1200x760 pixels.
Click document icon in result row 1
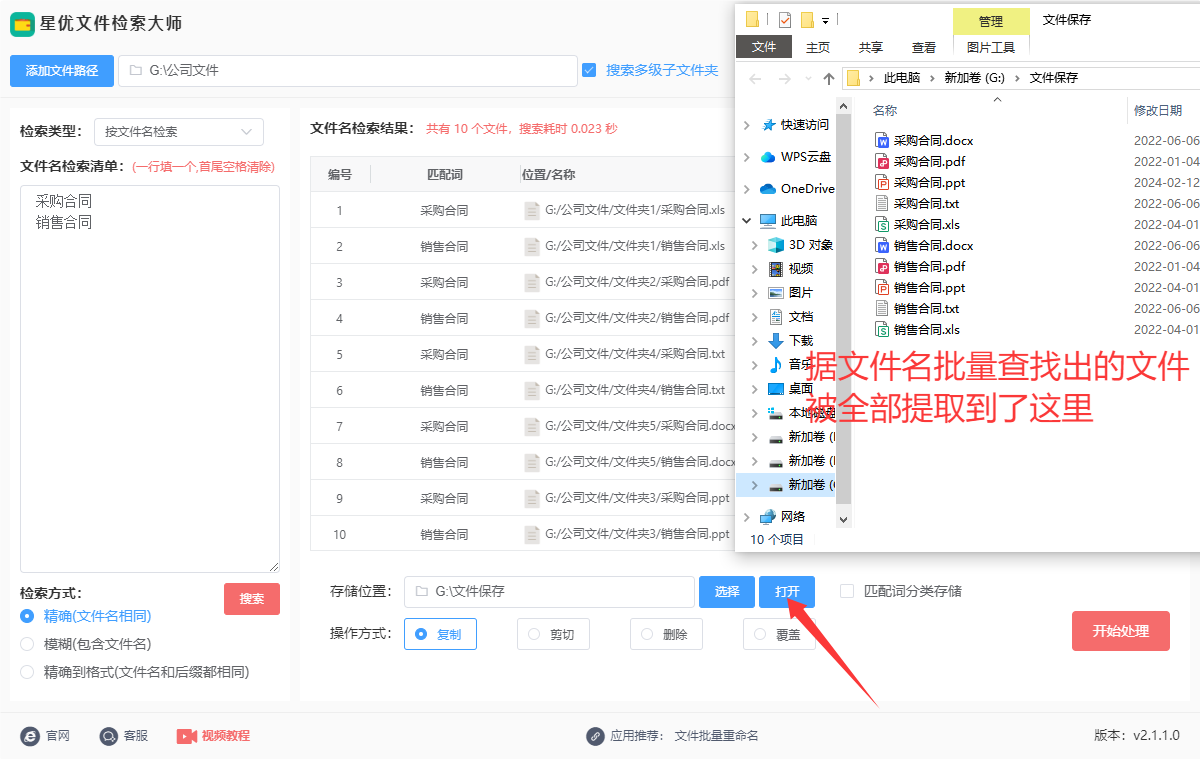pos(532,210)
